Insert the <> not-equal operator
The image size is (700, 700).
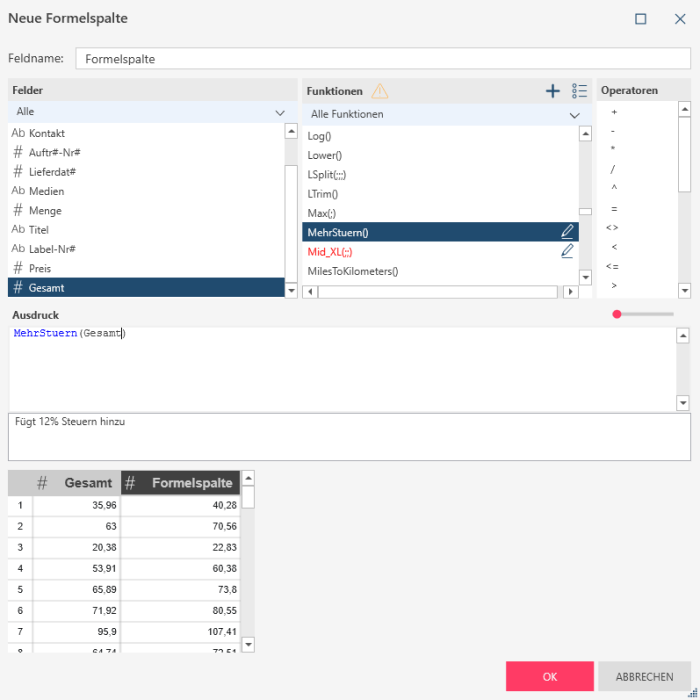click(613, 228)
